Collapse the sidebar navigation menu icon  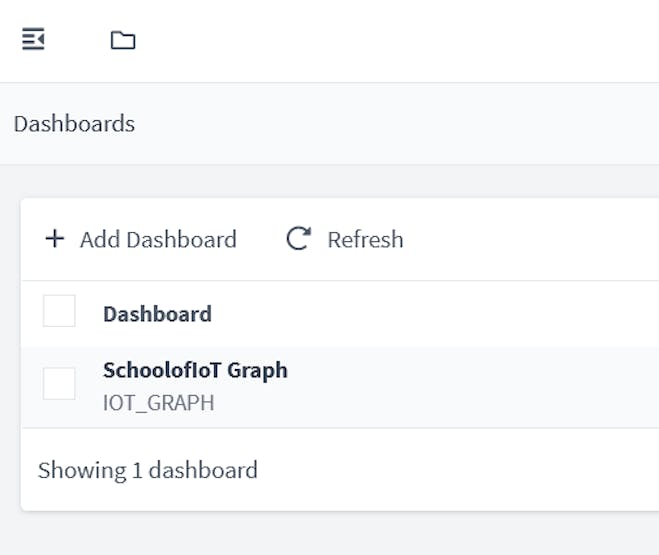coord(33,39)
